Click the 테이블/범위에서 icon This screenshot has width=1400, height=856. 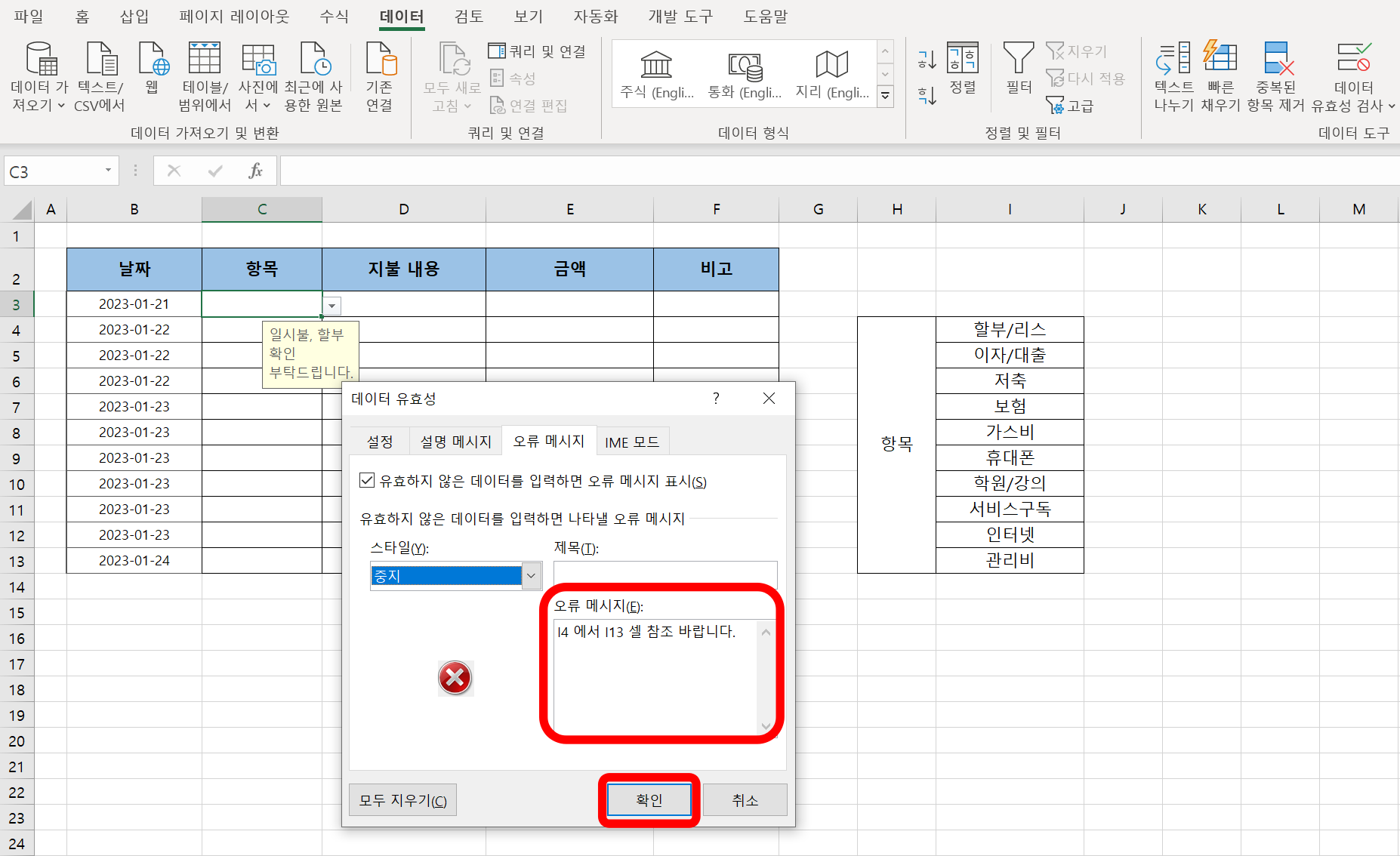click(x=204, y=60)
